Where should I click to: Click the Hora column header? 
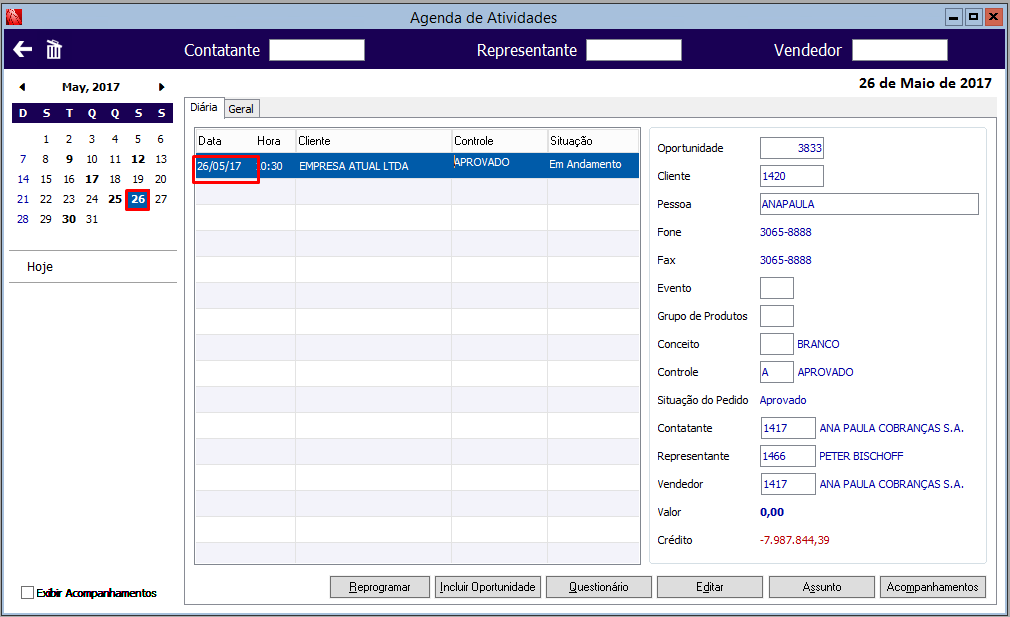[x=275, y=141]
